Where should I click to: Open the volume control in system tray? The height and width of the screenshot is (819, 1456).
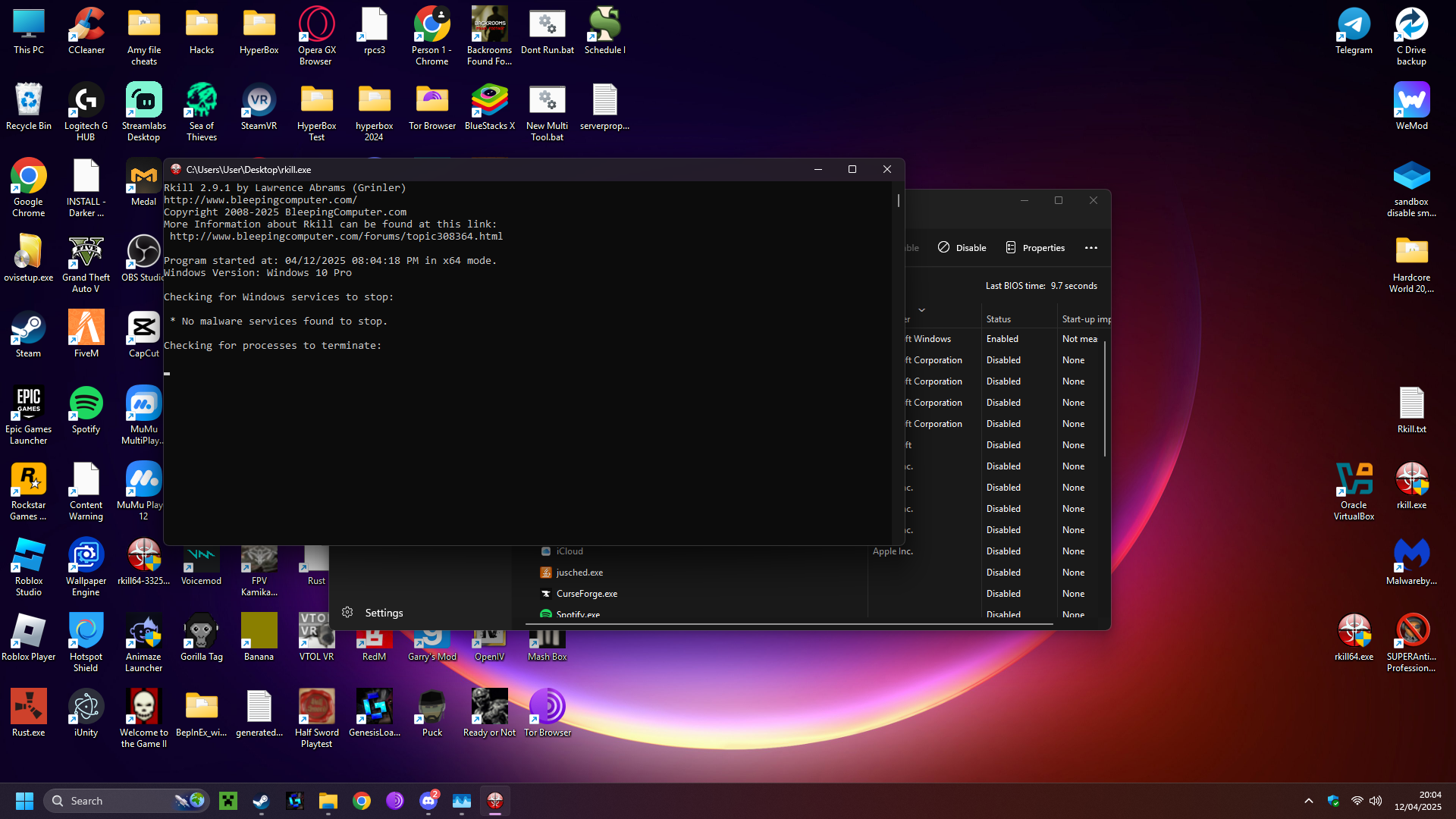tap(1376, 801)
